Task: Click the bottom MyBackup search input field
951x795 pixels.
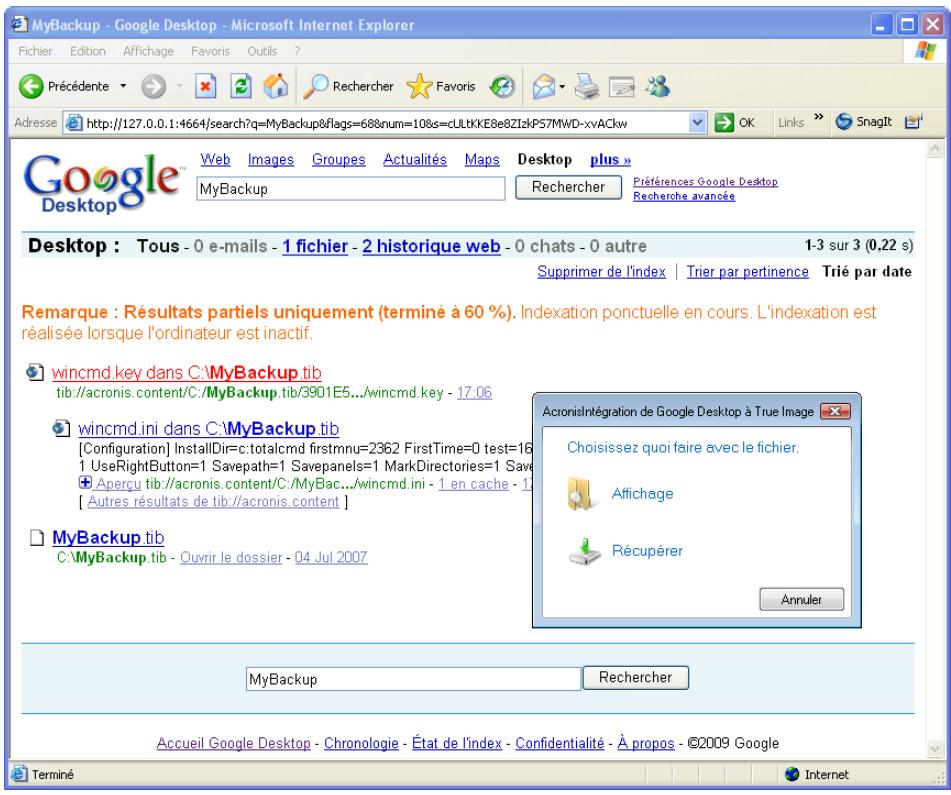Action: pos(414,679)
